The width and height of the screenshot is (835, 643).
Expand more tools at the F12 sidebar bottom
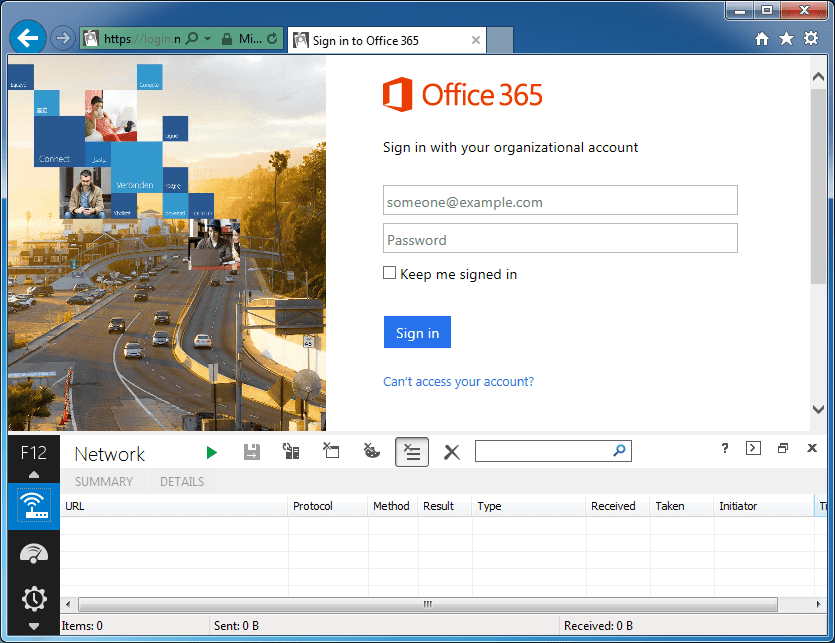tap(33, 625)
